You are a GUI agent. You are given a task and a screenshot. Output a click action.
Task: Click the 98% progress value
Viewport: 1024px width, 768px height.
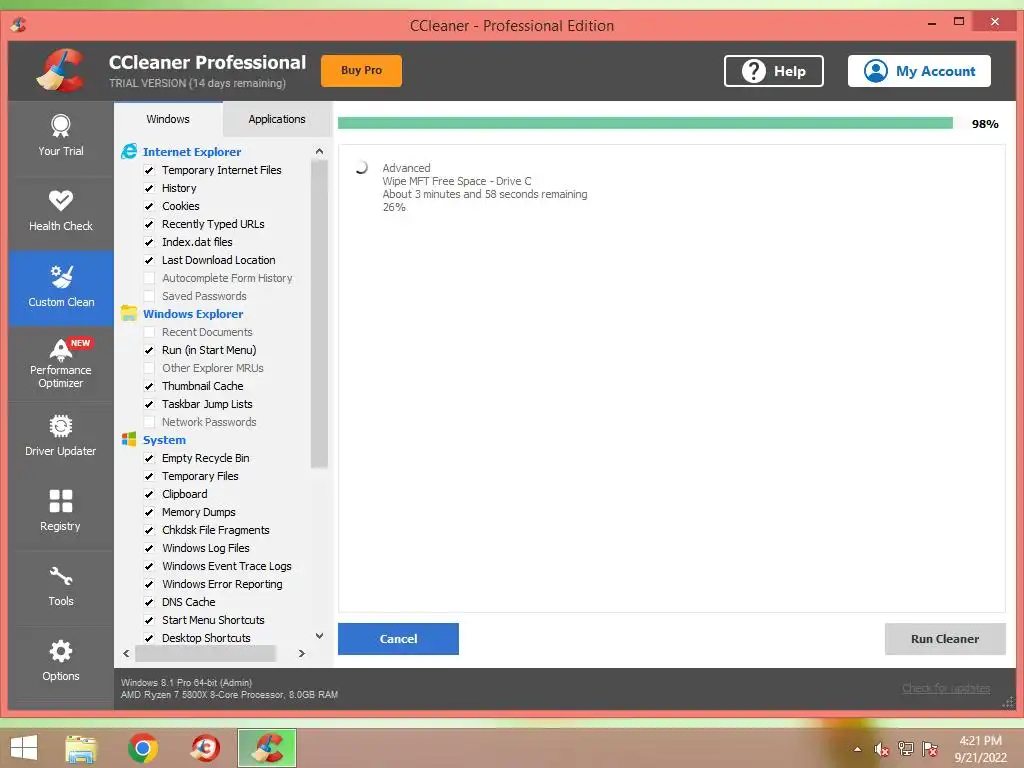(x=985, y=124)
